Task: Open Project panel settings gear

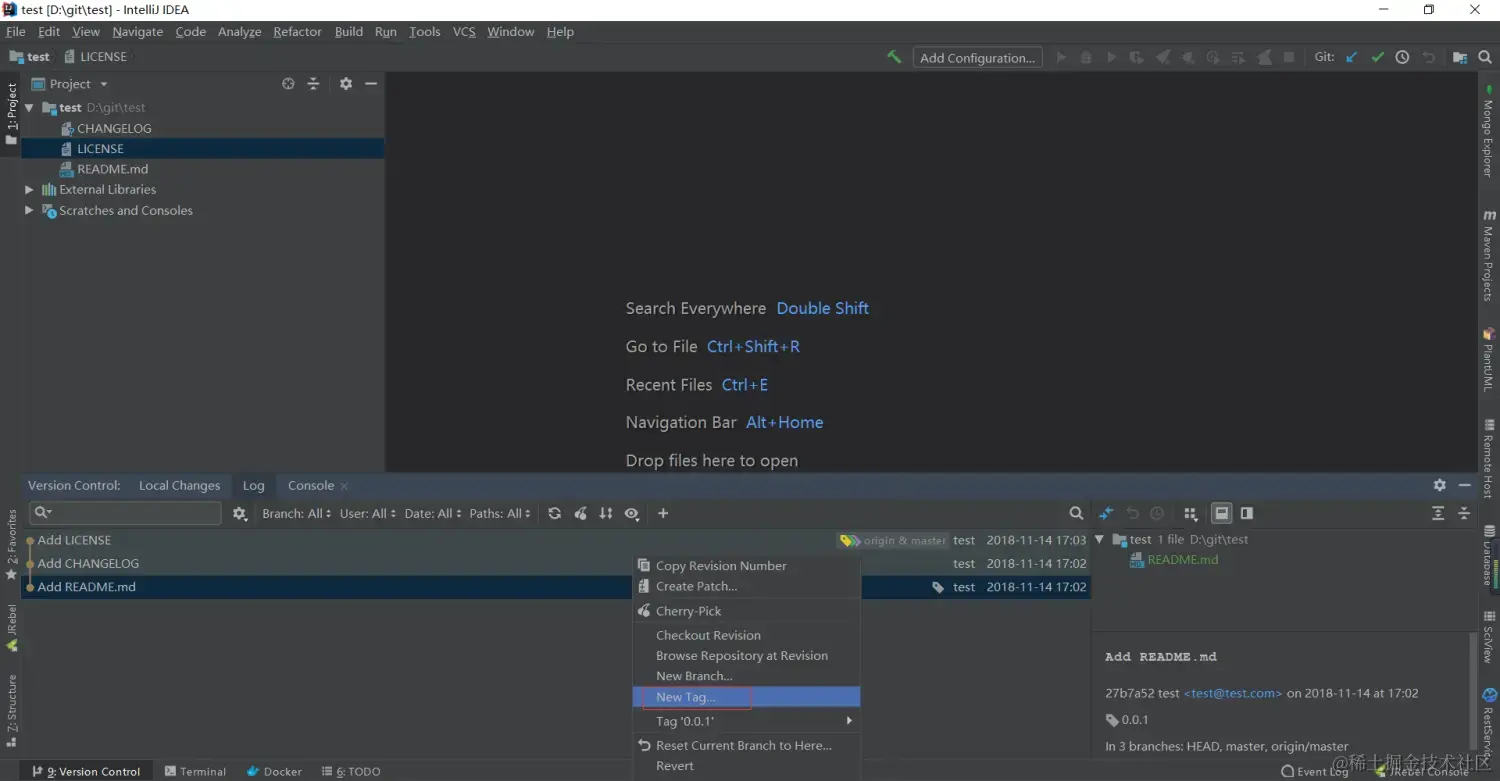Action: (346, 84)
